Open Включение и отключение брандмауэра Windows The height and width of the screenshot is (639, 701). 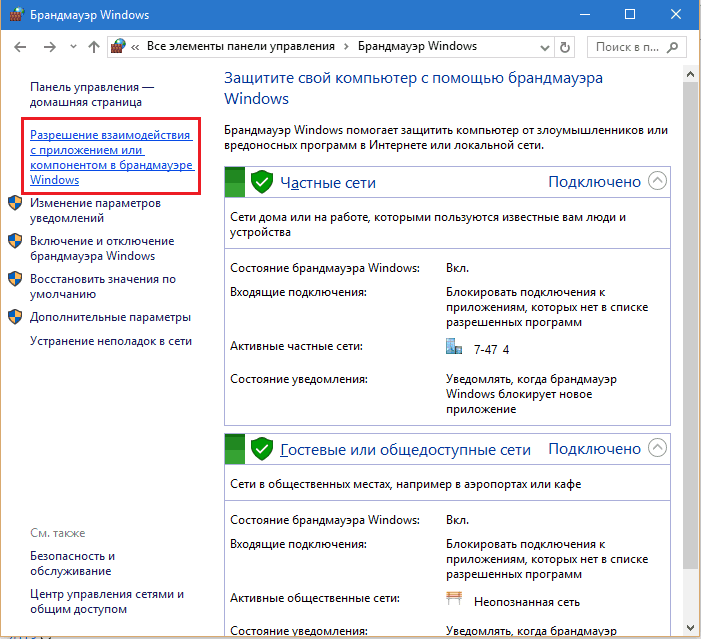[x=102, y=248]
